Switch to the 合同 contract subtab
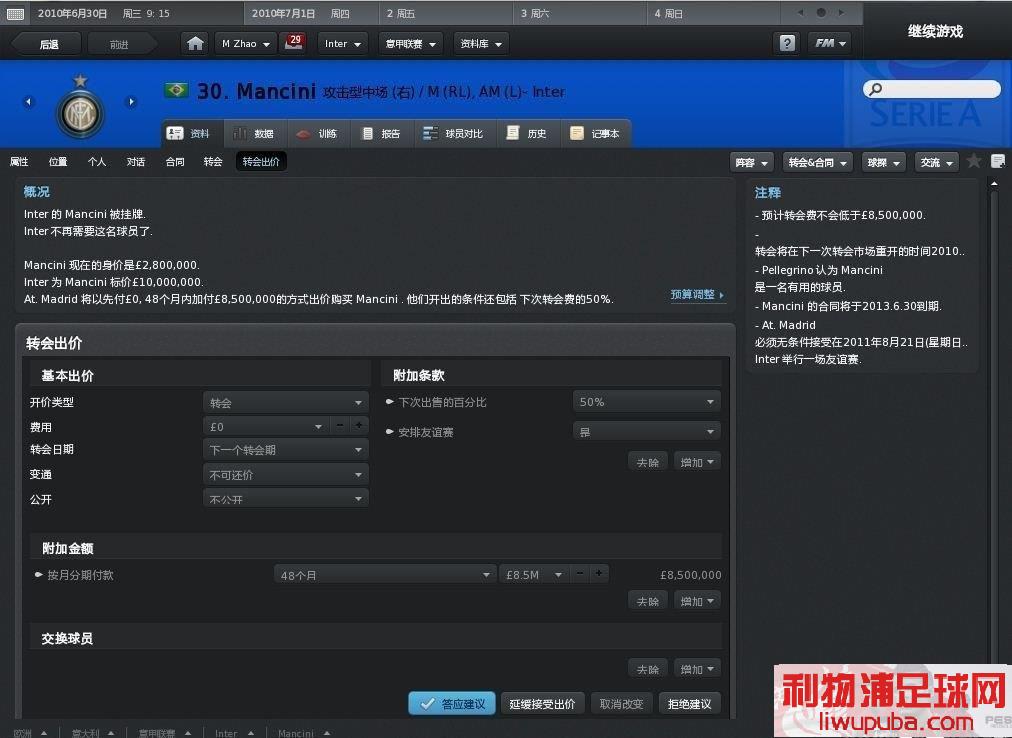Screen dimensions: 1012x738 coord(174,161)
